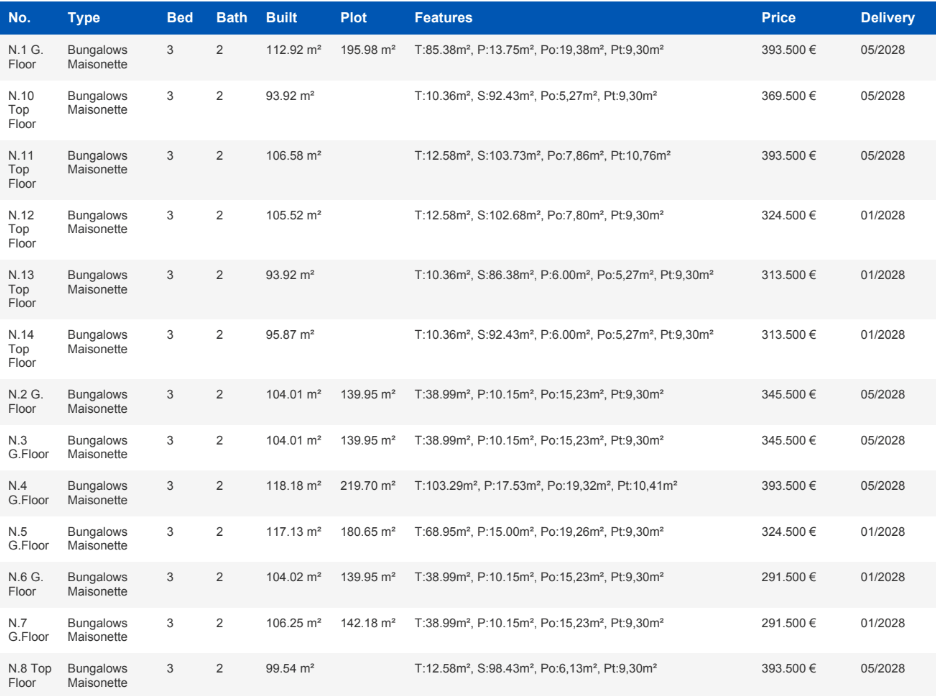Click the Price column header
The height and width of the screenshot is (696, 936).
[x=778, y=18]
